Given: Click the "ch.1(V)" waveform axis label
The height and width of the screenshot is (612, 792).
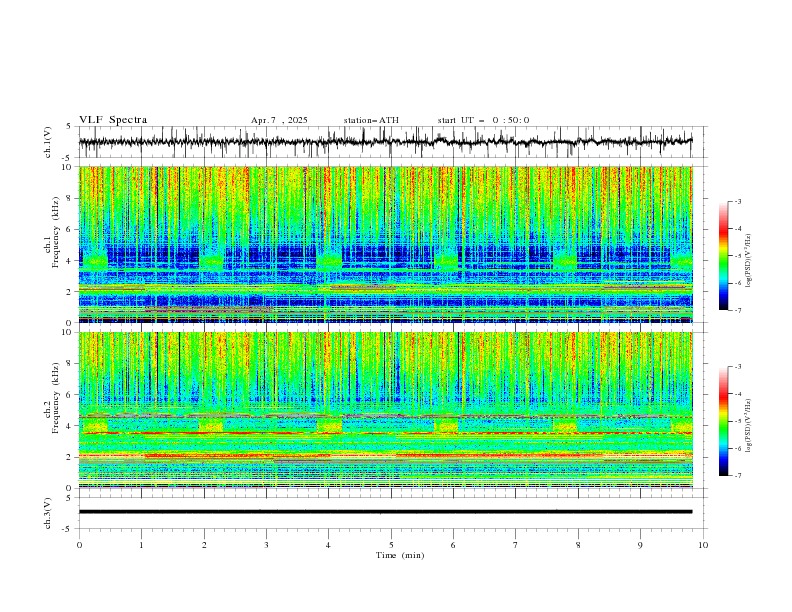Looking at the screenshot, I should pyautogui.click(x=48, y=142).
